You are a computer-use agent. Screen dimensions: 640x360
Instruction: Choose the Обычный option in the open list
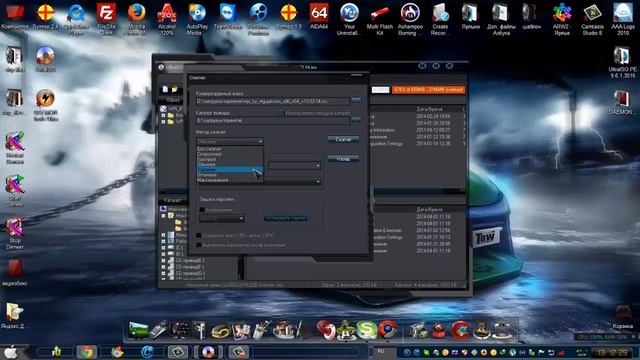click(x=230, y=164)
